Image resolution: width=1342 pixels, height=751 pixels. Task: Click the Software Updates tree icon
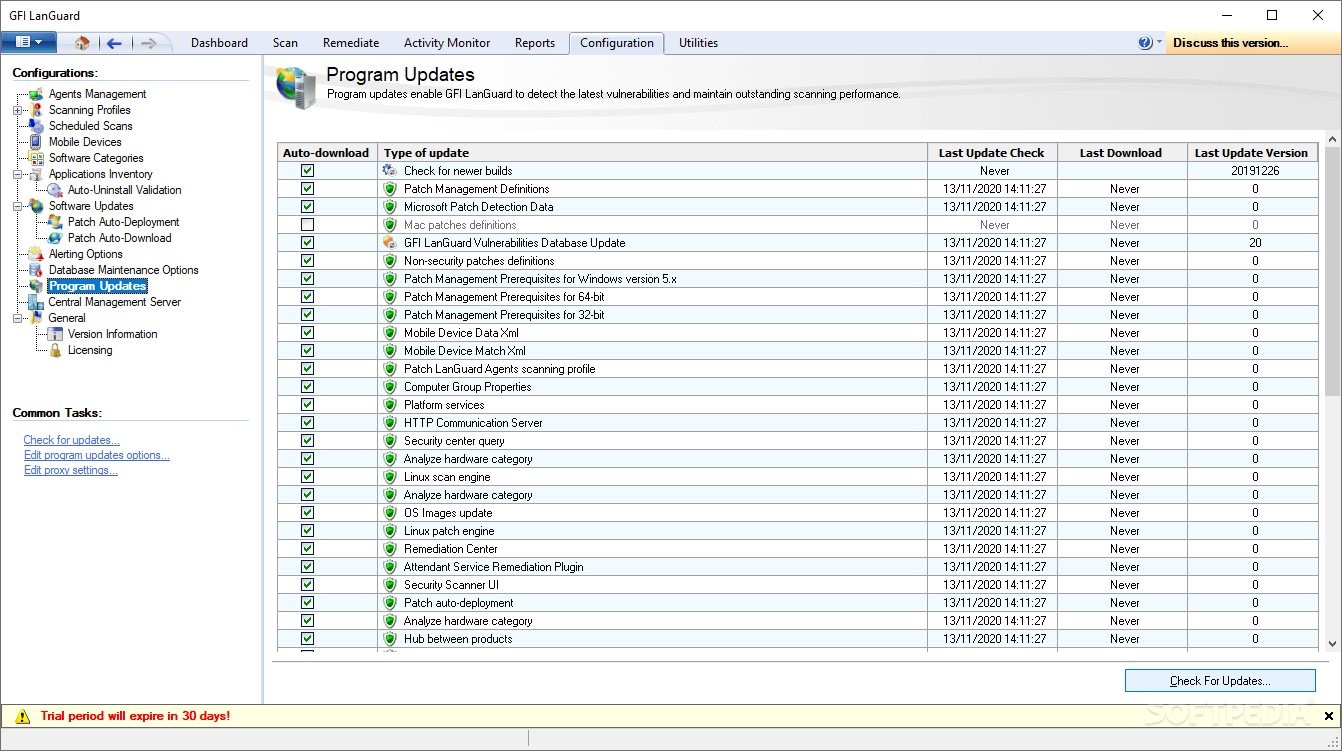click(36, 206)
